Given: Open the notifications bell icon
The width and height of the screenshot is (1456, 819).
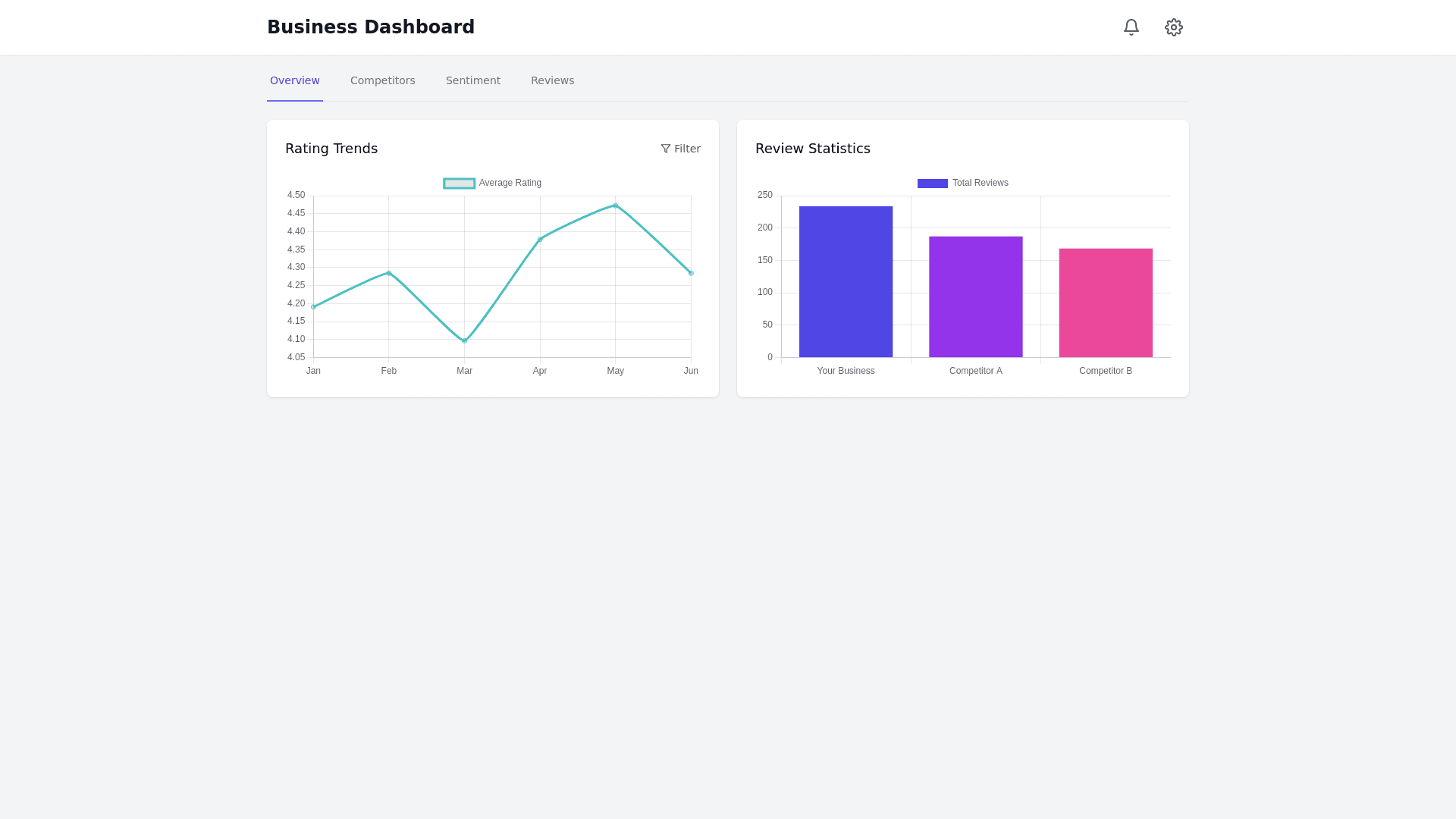Looking at the screenshot, I should pos(1131,27).
